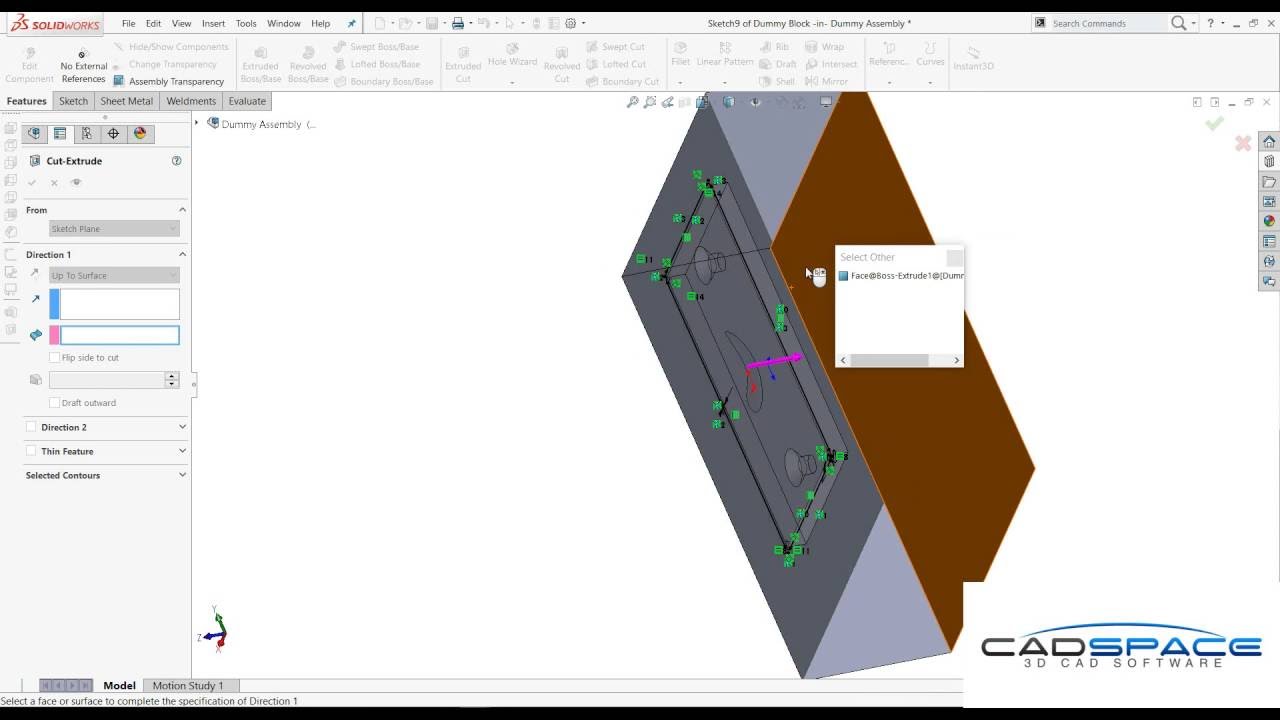
Task: Click Assembly Transparency button
Action: [x=168, y=81]
